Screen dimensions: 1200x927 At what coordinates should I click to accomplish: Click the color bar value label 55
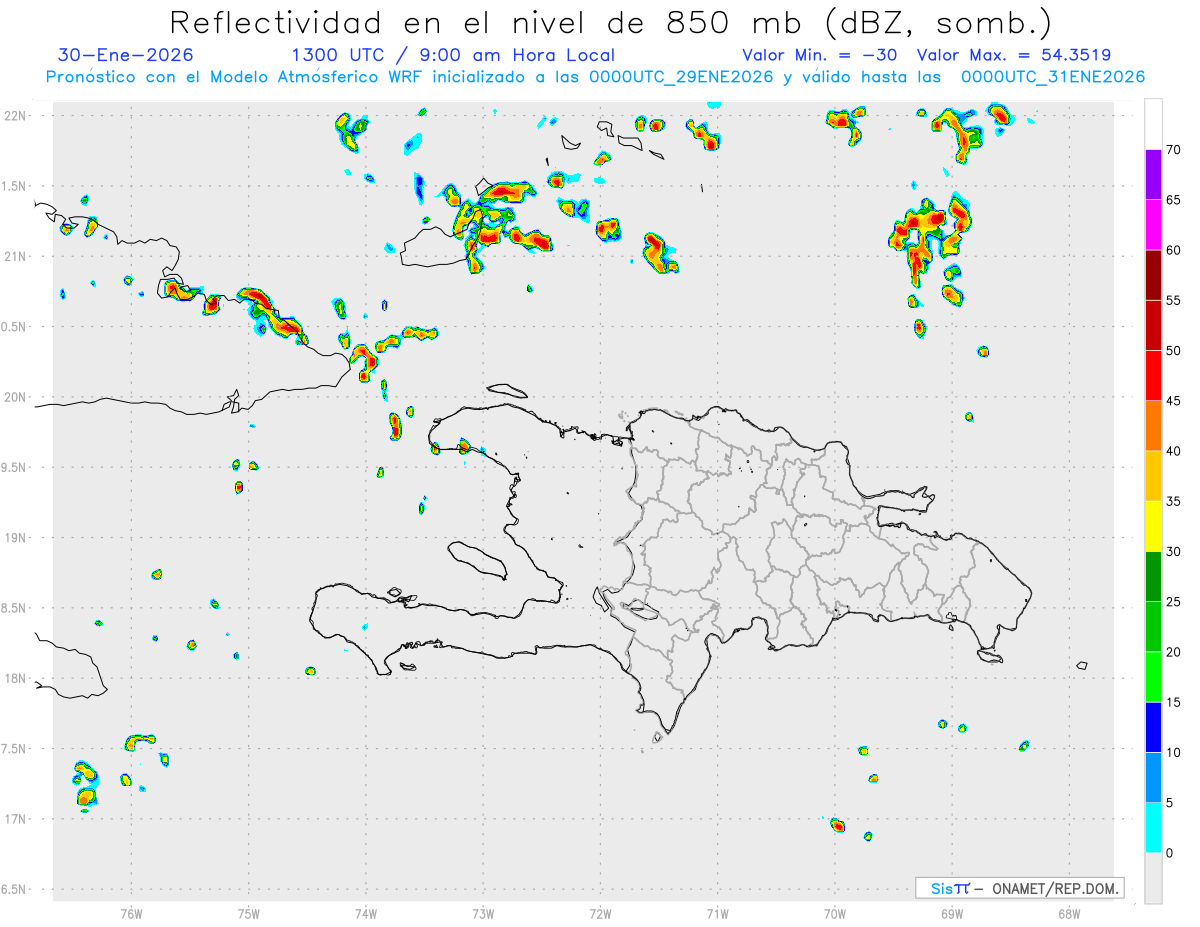point(1173,300)
